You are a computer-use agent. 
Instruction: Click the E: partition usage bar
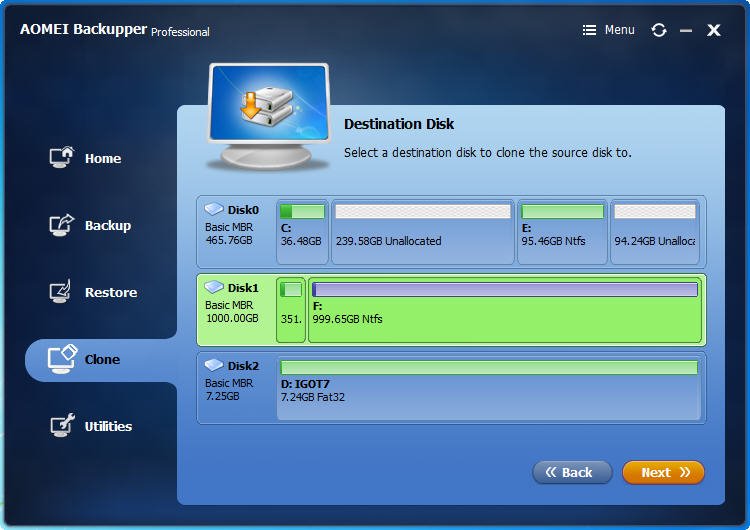pos(562,211)
